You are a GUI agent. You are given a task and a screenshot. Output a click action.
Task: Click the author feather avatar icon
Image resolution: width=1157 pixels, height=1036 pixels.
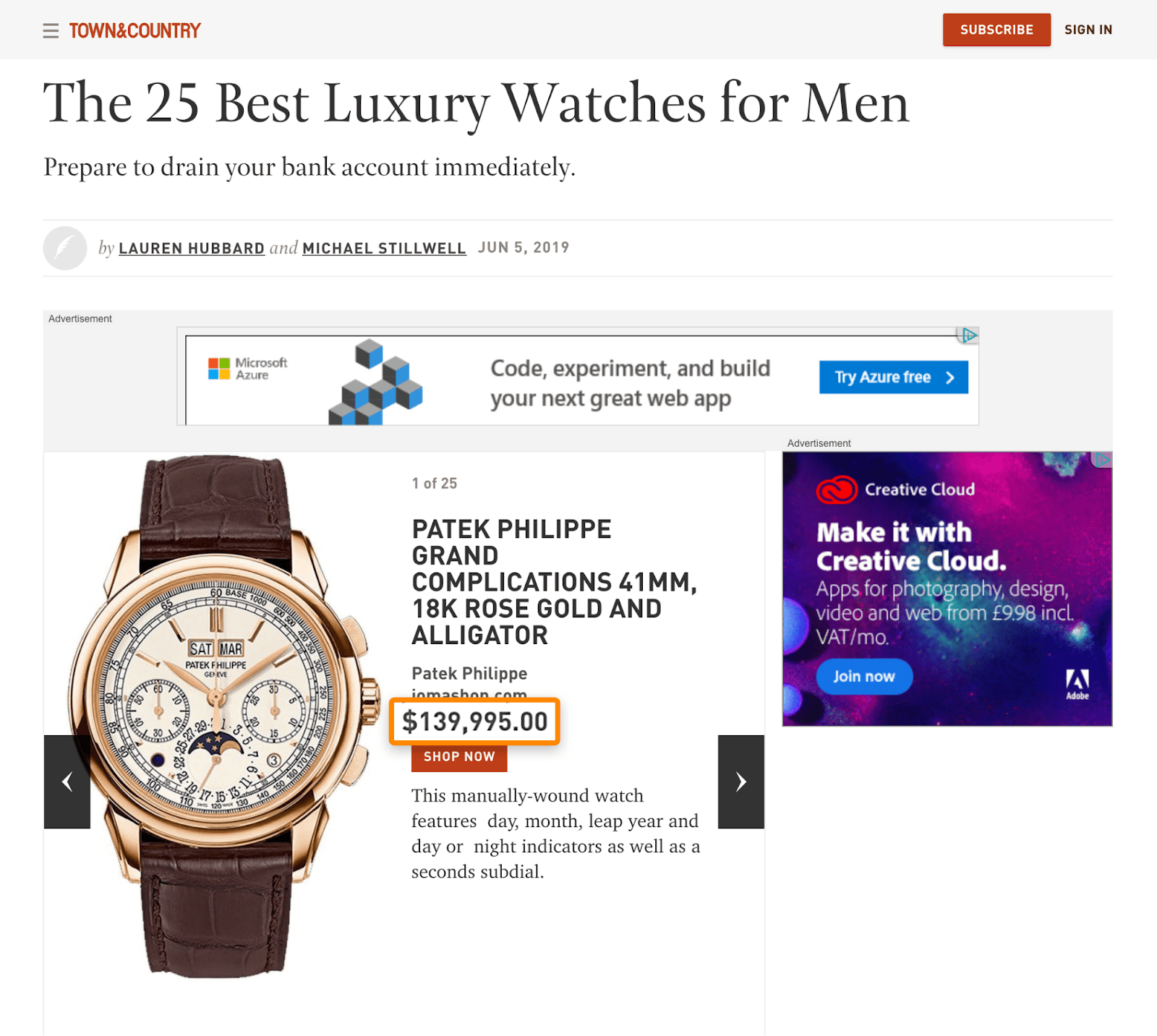(65, 248)
